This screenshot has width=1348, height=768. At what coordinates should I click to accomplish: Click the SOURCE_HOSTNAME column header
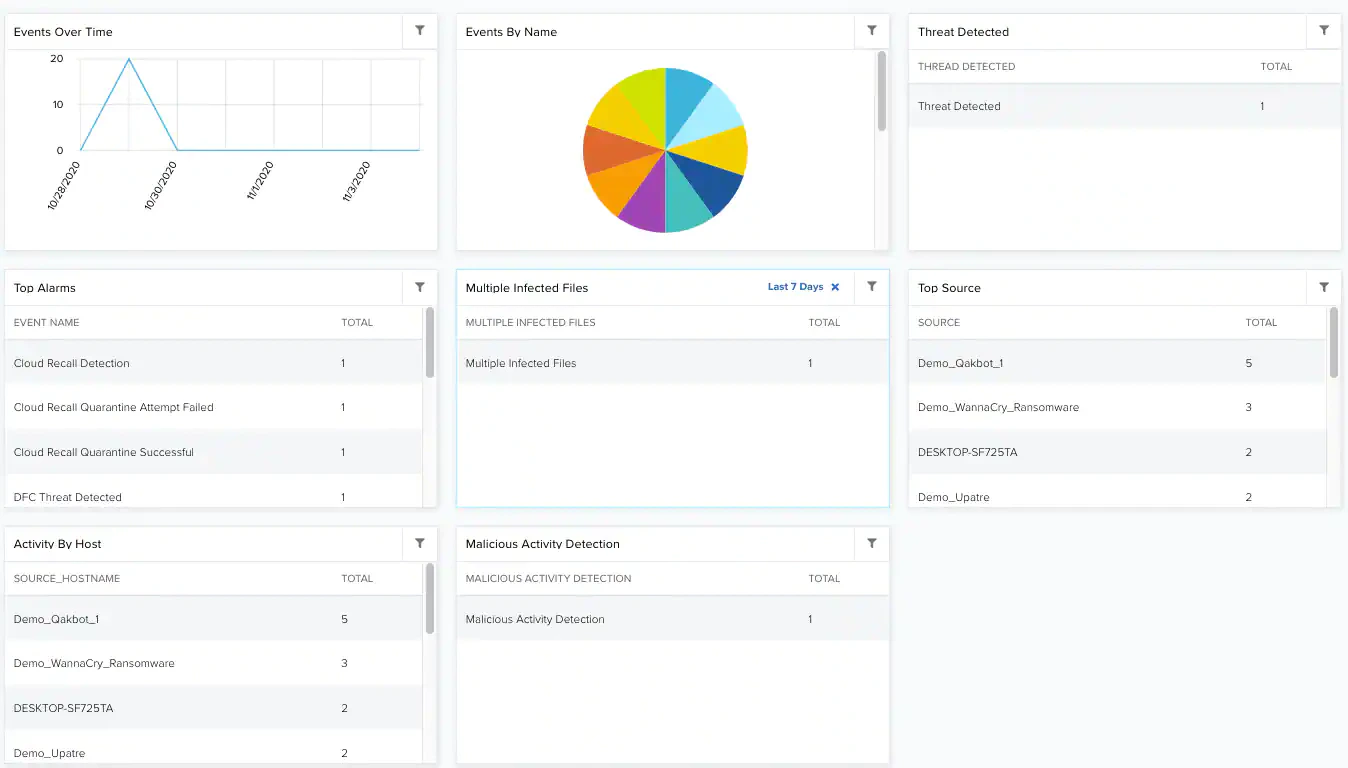(x=67, y=579)
